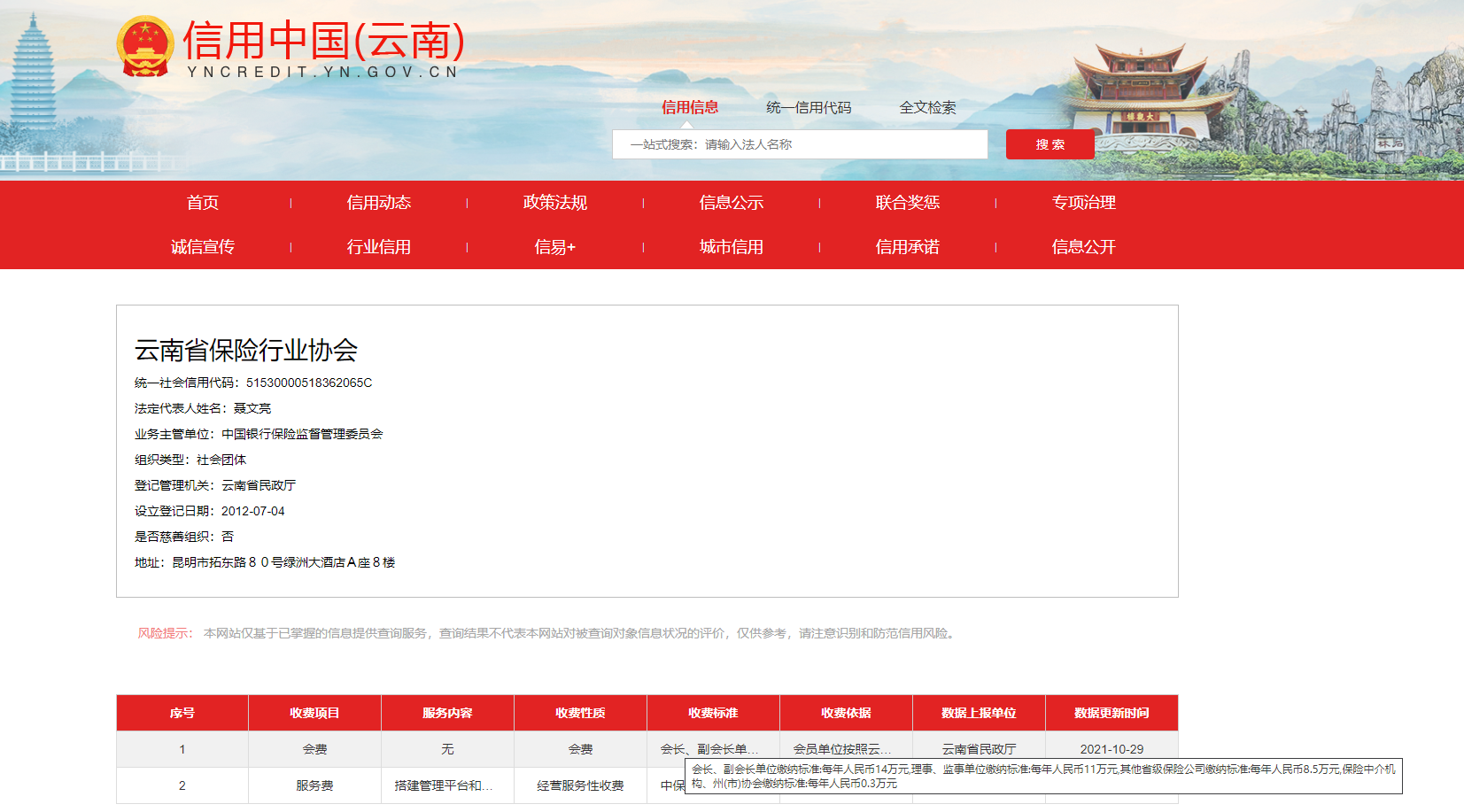Click the 收费标准 column header

click(713, 713)
